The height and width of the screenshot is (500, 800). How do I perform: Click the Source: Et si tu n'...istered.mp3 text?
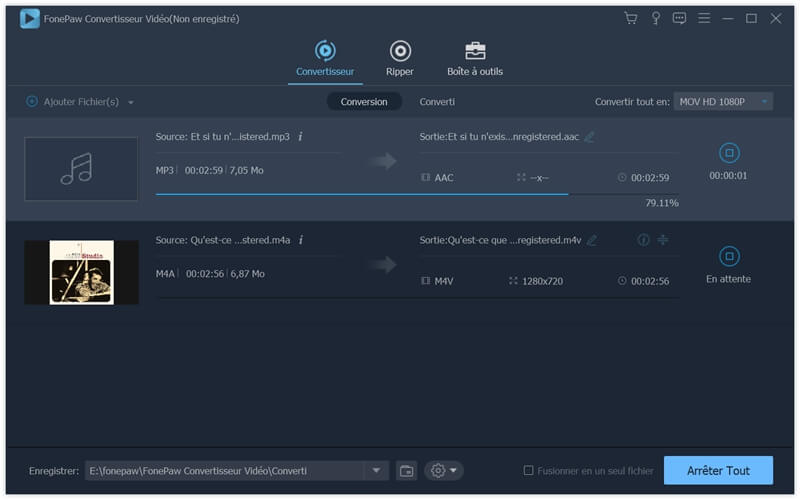coord(222,137)
